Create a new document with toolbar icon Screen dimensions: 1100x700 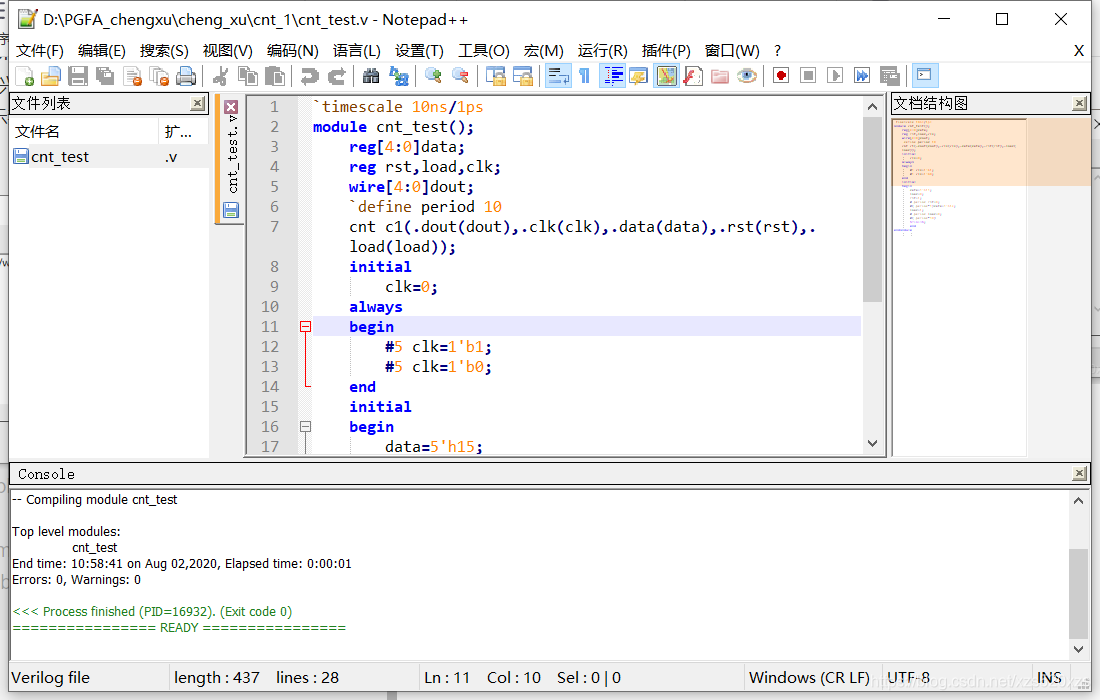[x=25, y=76]
